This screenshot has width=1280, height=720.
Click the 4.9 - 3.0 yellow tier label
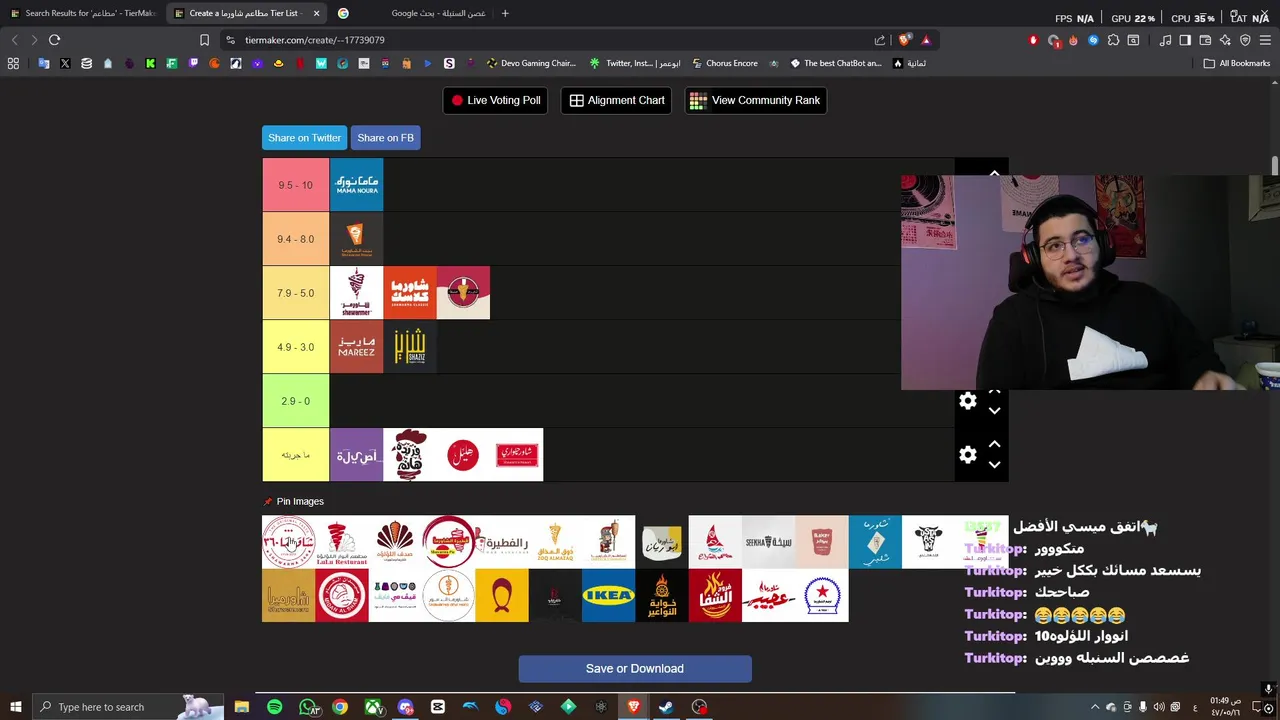(296, 347)
